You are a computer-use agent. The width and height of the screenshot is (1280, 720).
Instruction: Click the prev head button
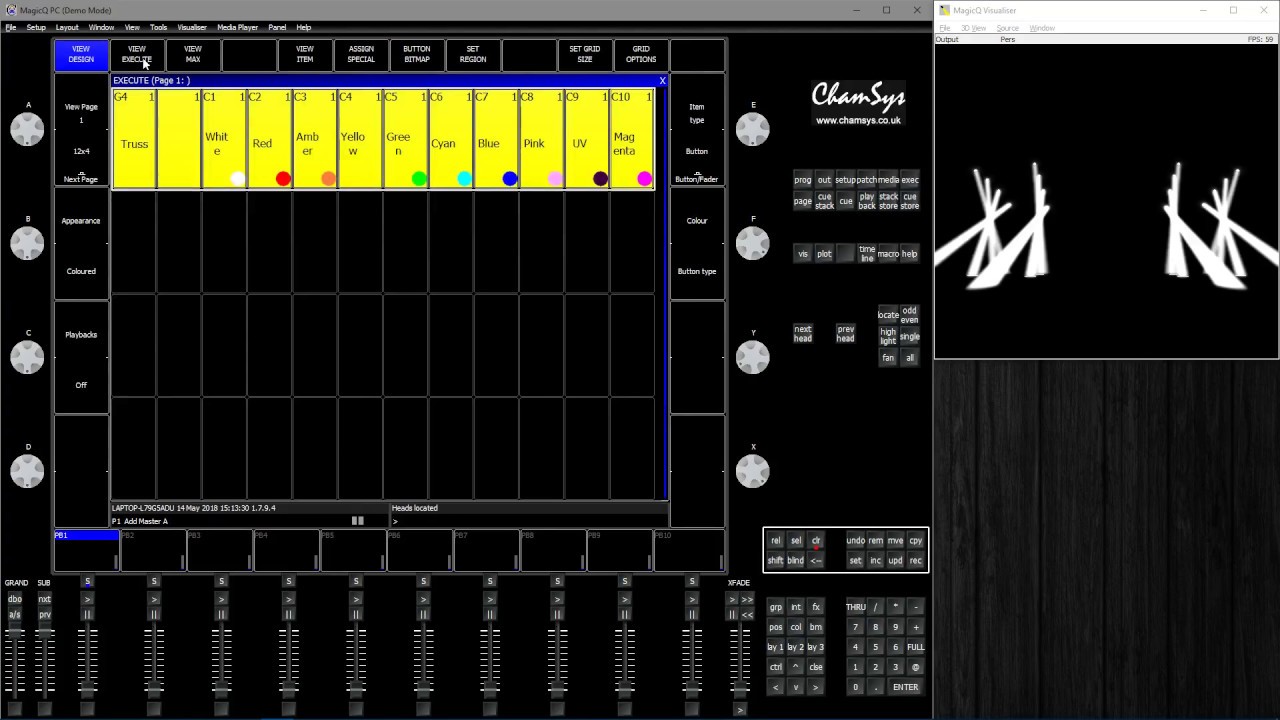845,334
